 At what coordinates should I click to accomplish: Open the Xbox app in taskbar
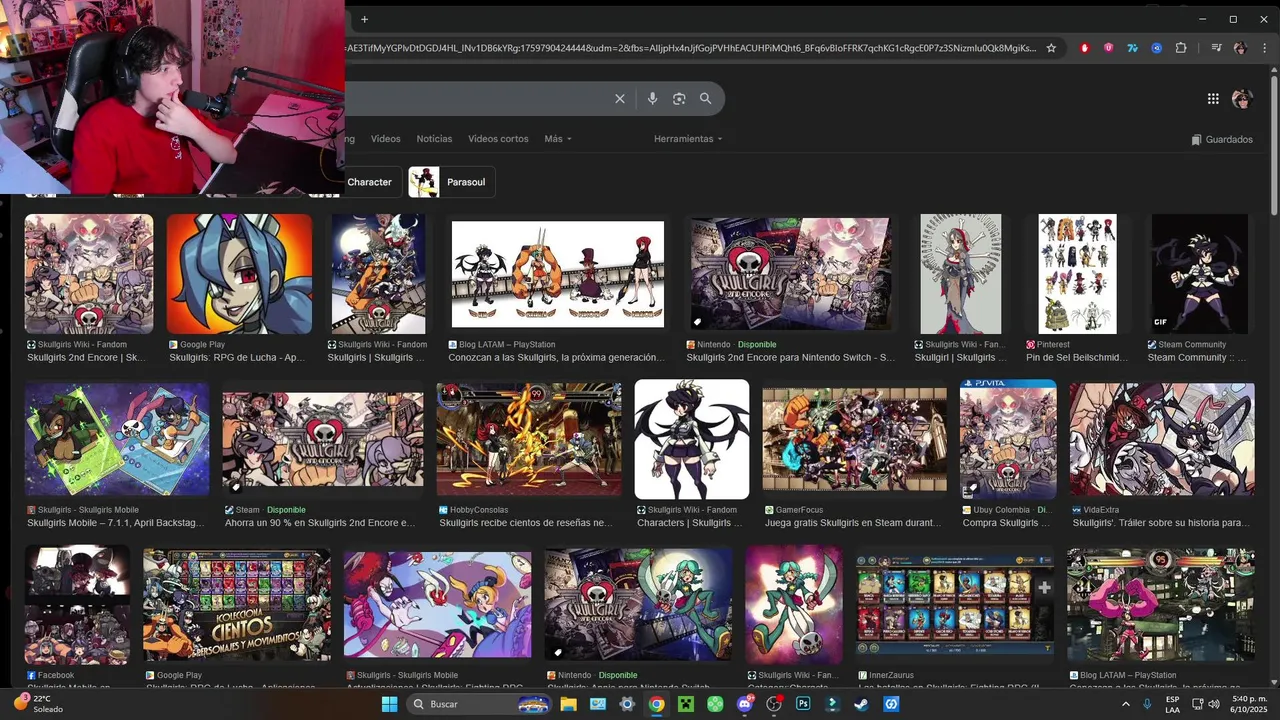[715, 704]
